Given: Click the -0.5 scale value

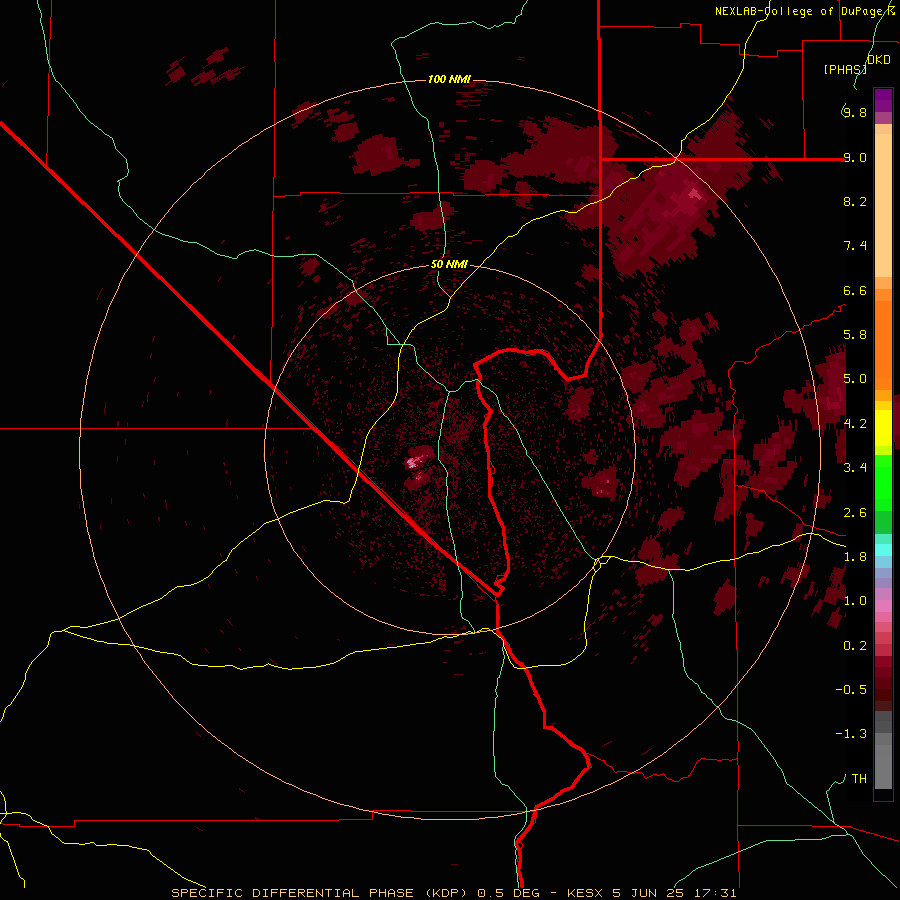Looking at the screenshot, I should 851,690.
